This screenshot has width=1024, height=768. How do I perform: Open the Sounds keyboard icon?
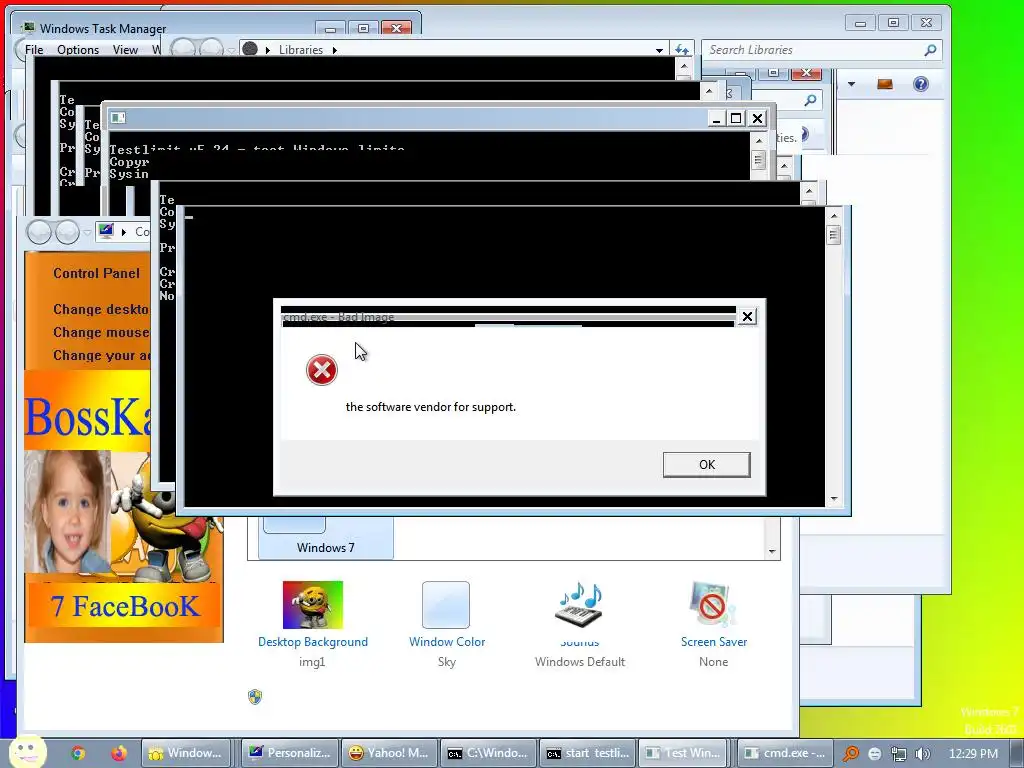click(579, 605)
